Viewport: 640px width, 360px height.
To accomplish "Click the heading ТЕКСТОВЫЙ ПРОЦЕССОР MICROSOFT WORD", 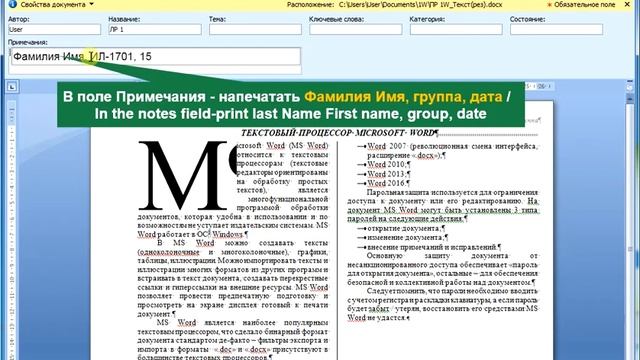I will (x=339, y=133).
